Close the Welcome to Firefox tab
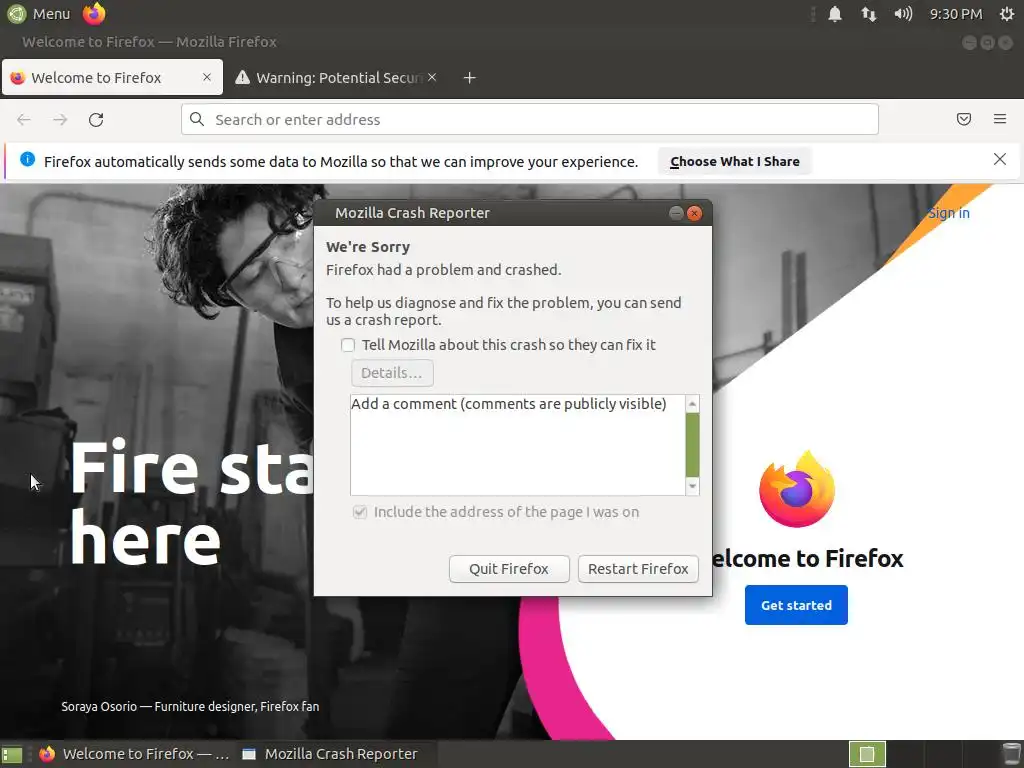The width and height of the screenshot is (1024, 768). coord(207,77)
